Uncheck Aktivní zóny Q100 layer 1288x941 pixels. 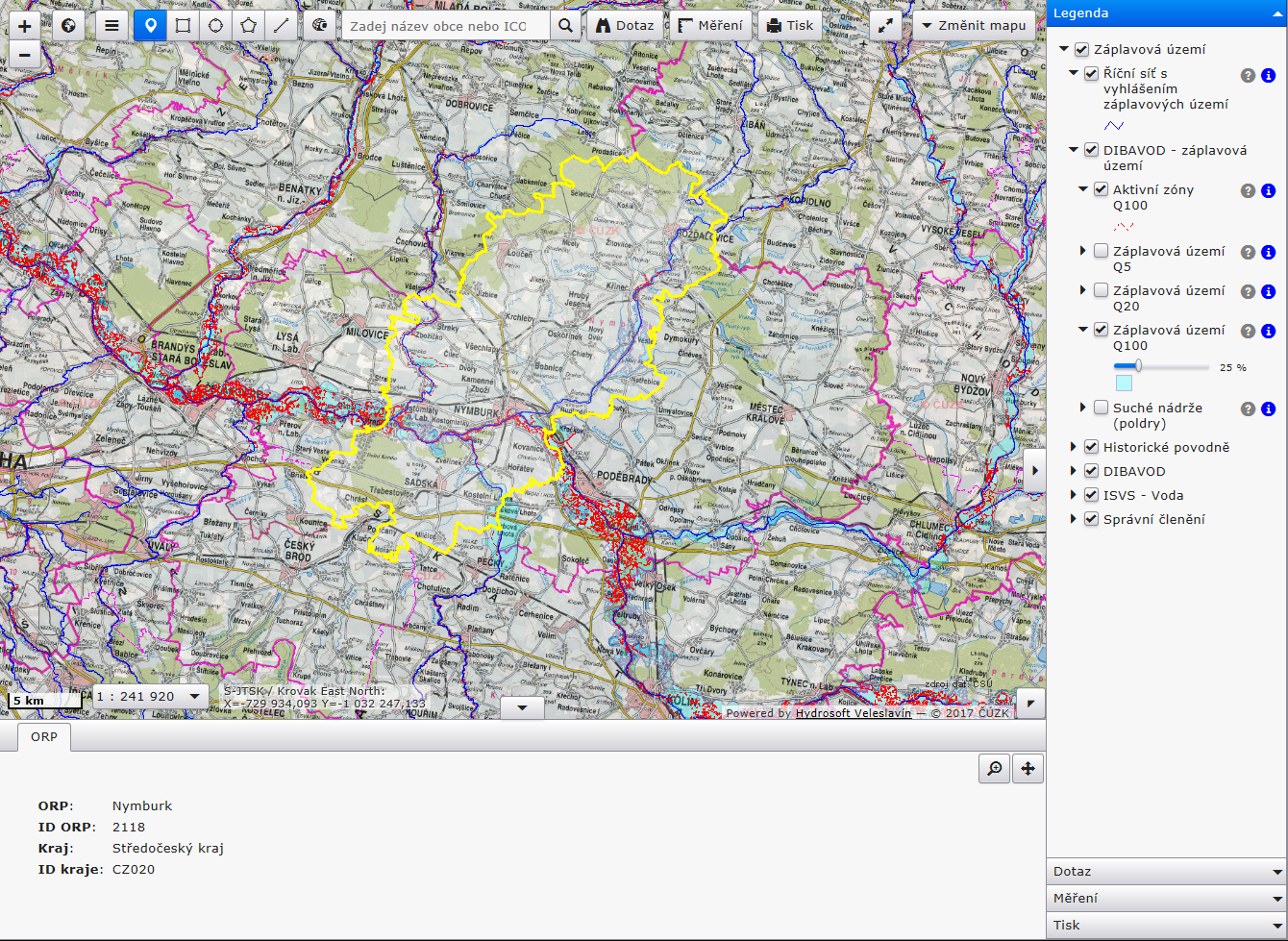(x=1101, y=189)
